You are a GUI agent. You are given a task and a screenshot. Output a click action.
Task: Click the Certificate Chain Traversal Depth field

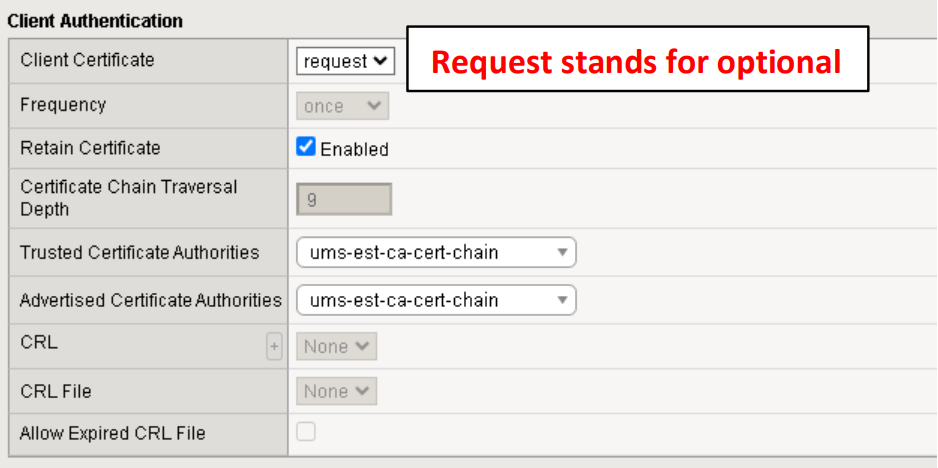[344, 199]
